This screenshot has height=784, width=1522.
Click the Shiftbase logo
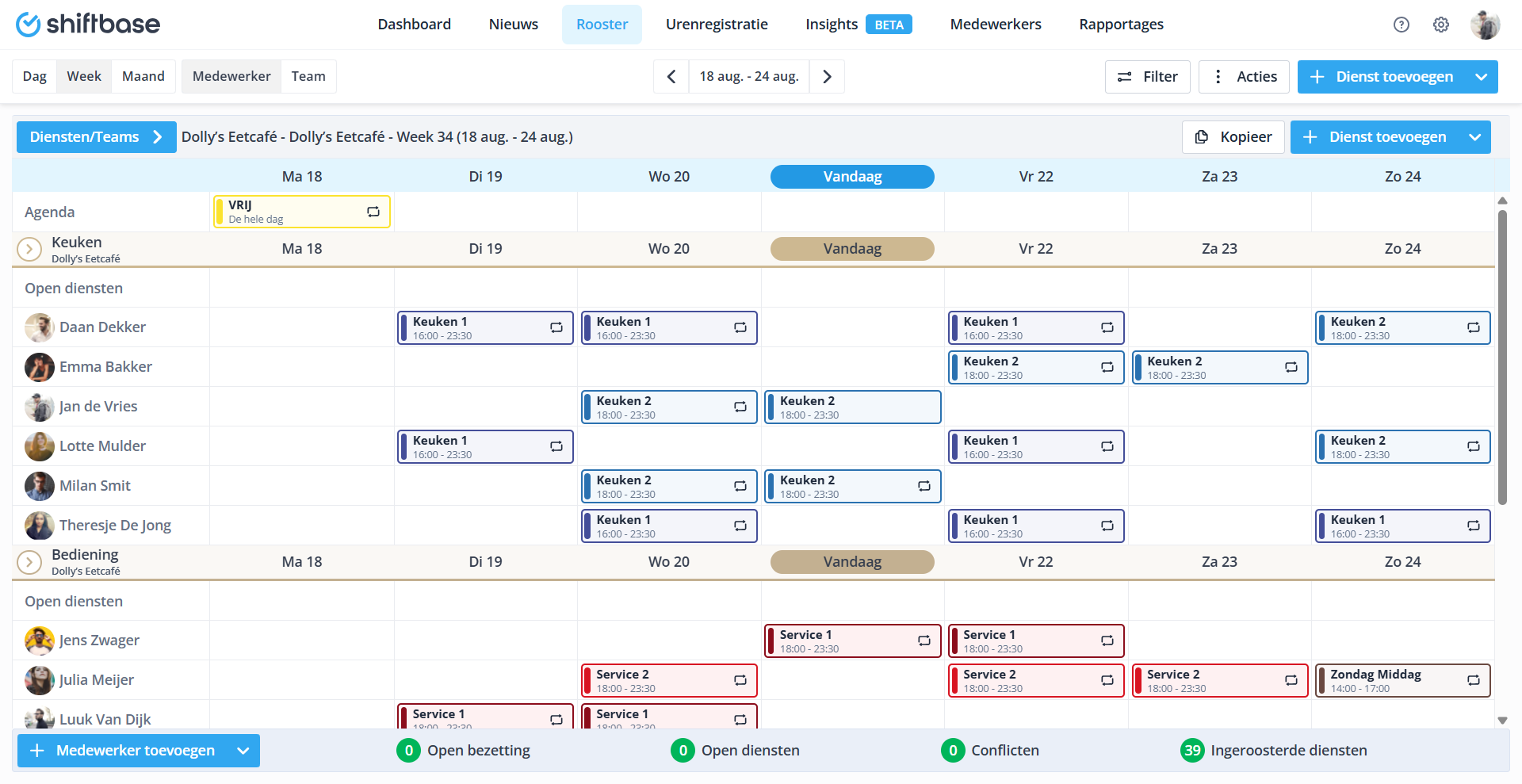coord(88,25)
